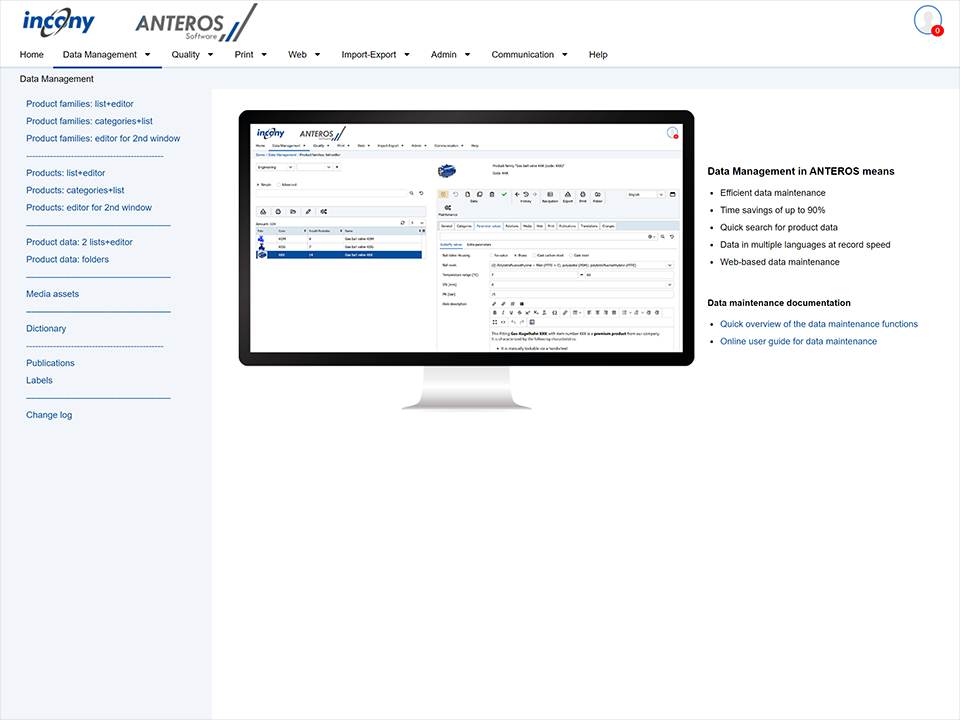The height and width of the screenshot is (720, 960).
Task: Click the Maintenance gears icon
Action: [446, 206]
